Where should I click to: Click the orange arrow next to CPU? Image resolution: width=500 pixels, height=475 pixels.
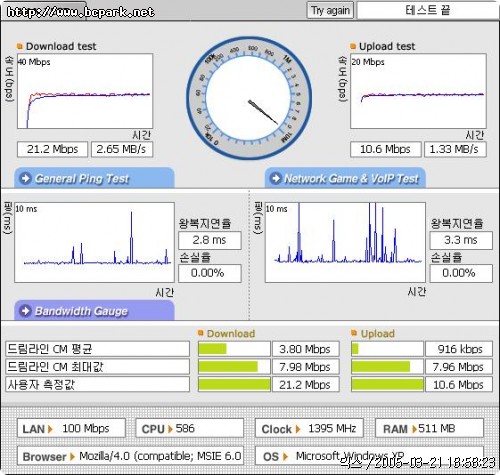click(x=170, y=429)
